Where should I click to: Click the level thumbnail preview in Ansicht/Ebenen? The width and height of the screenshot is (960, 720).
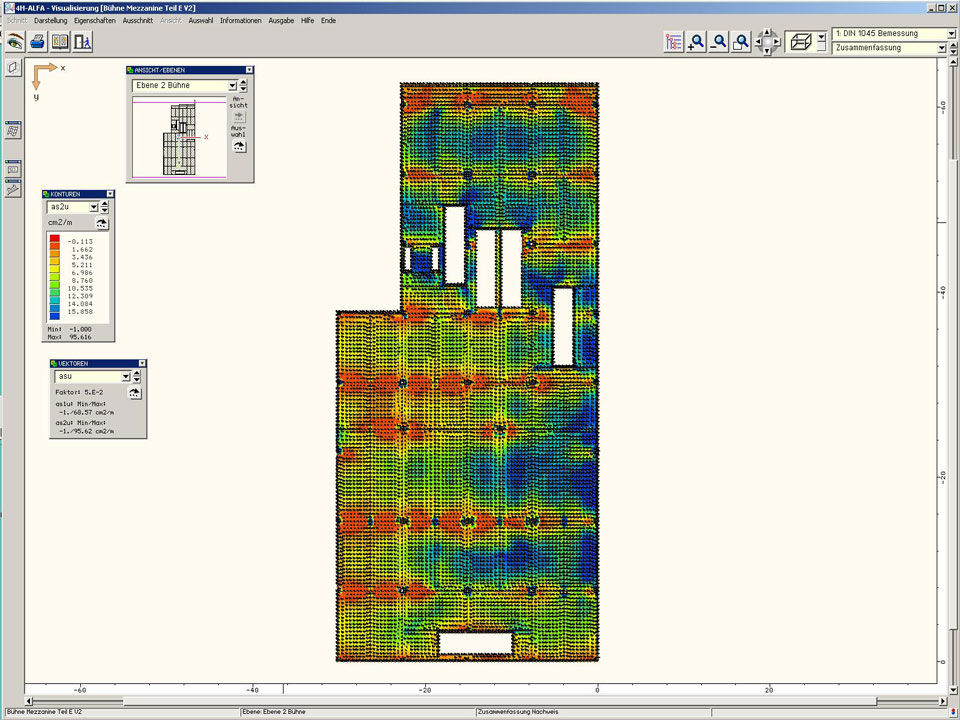click(179, 137)
